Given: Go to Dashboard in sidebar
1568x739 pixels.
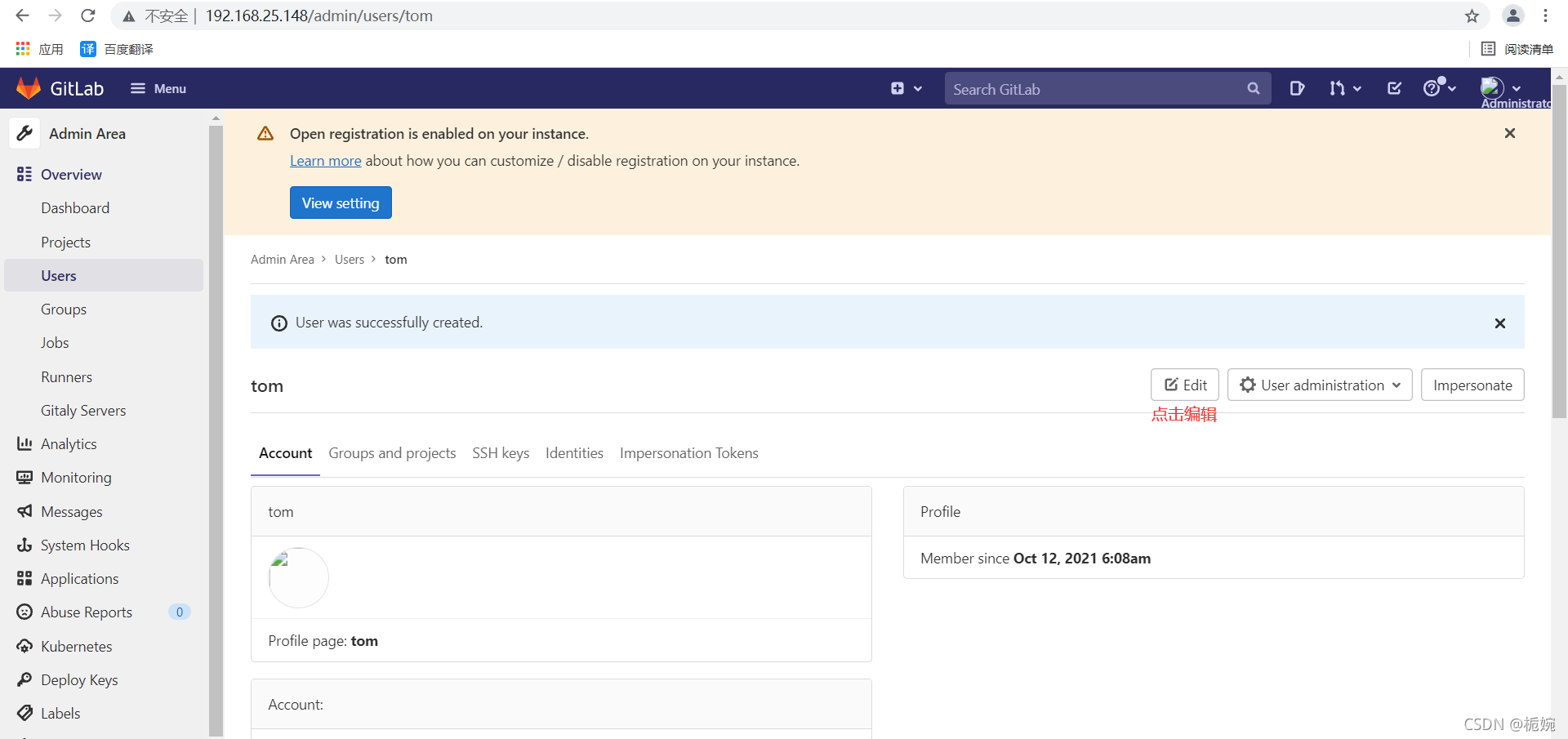Looking at the screenshot, I should (75, 208).
